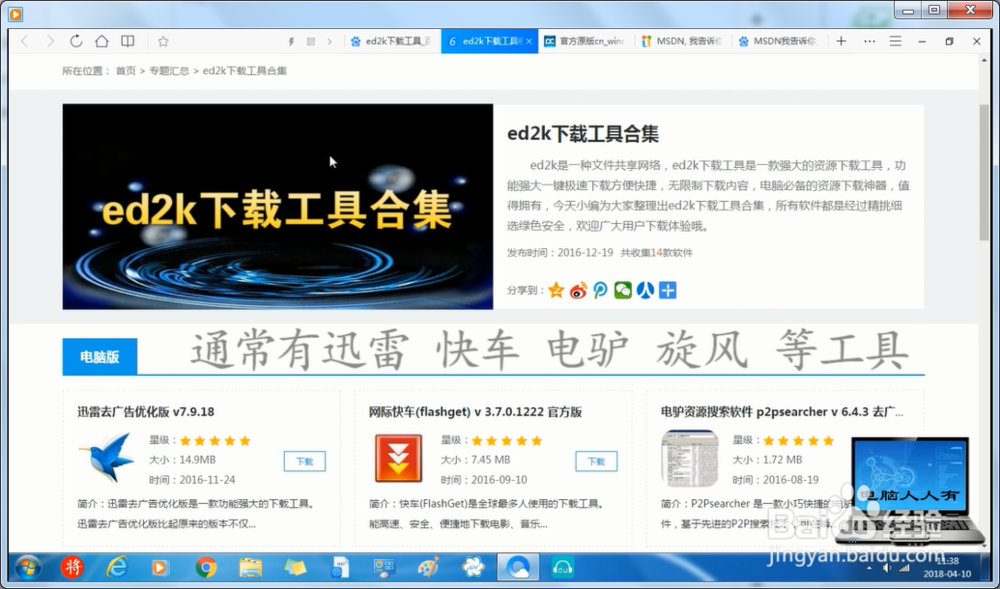Open the grid apps icon in toolbar
1000x589 pixels.
coord(311,41)
